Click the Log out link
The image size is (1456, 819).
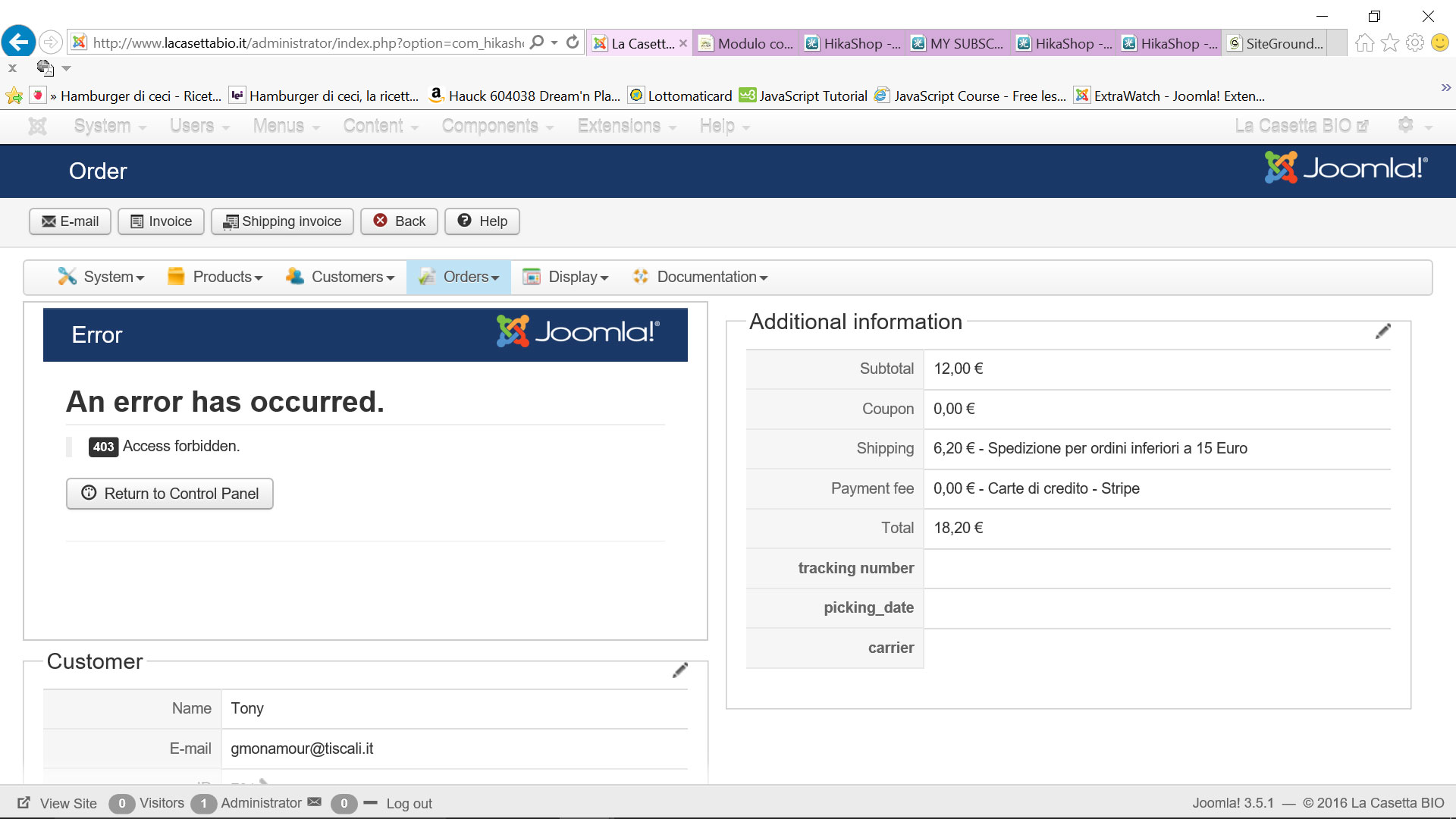(409, 804)
